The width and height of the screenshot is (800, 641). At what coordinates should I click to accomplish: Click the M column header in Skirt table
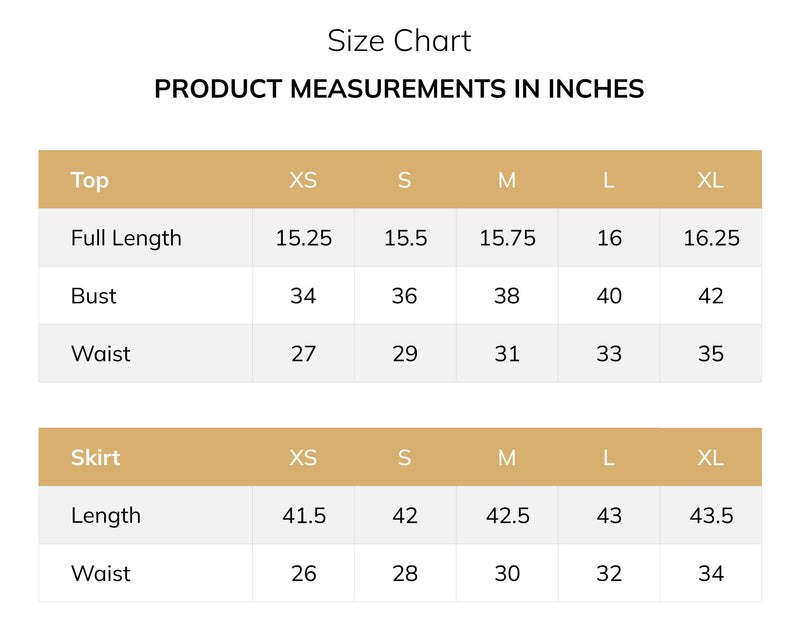coord(507,457)
